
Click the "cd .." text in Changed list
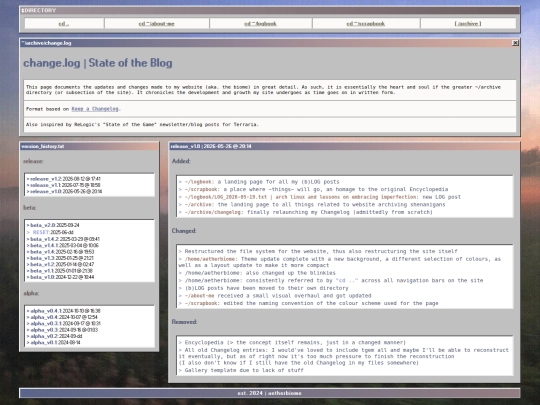347,280
